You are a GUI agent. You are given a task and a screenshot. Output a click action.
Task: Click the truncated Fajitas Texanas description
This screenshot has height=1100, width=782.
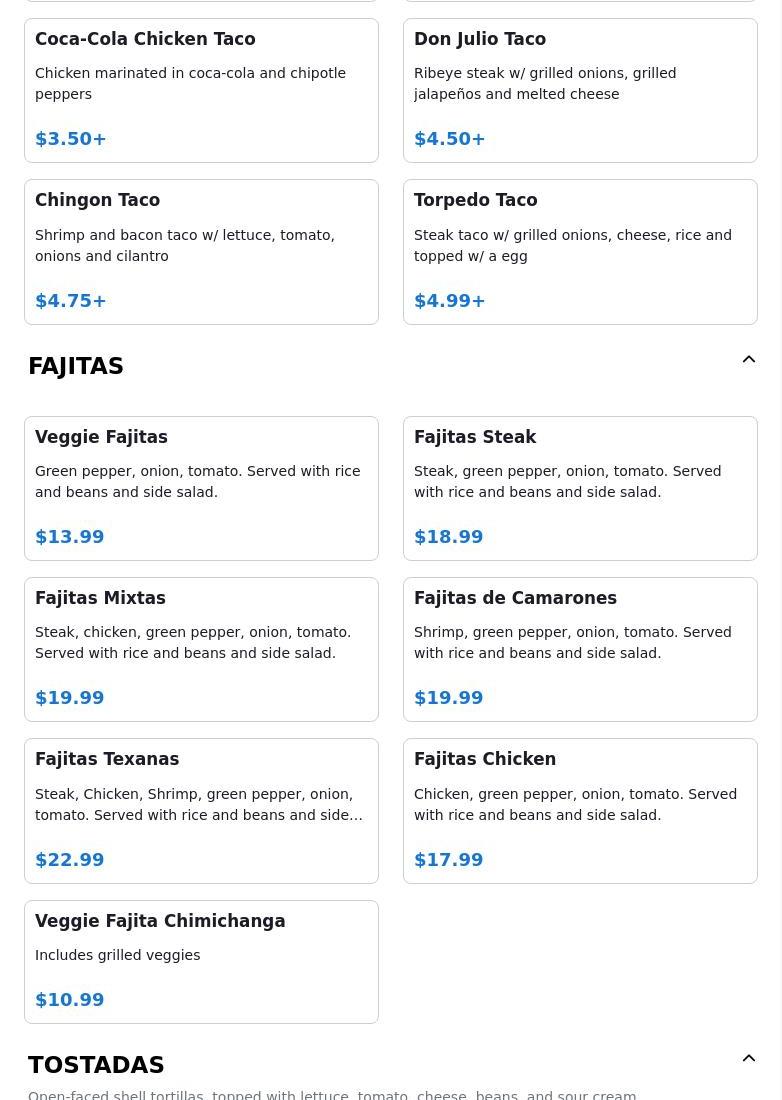pos(199,805)
